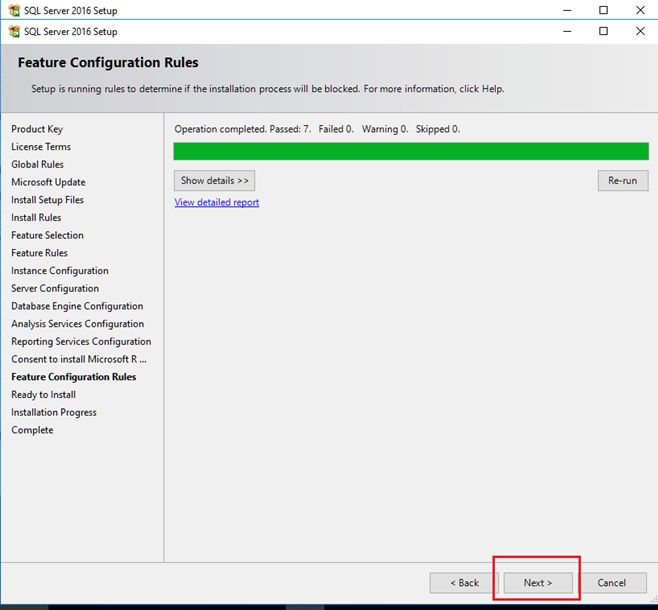Viewport: 658px width, 610px height.
Task: Click the green rule progress bar
Action: [410, 151]
